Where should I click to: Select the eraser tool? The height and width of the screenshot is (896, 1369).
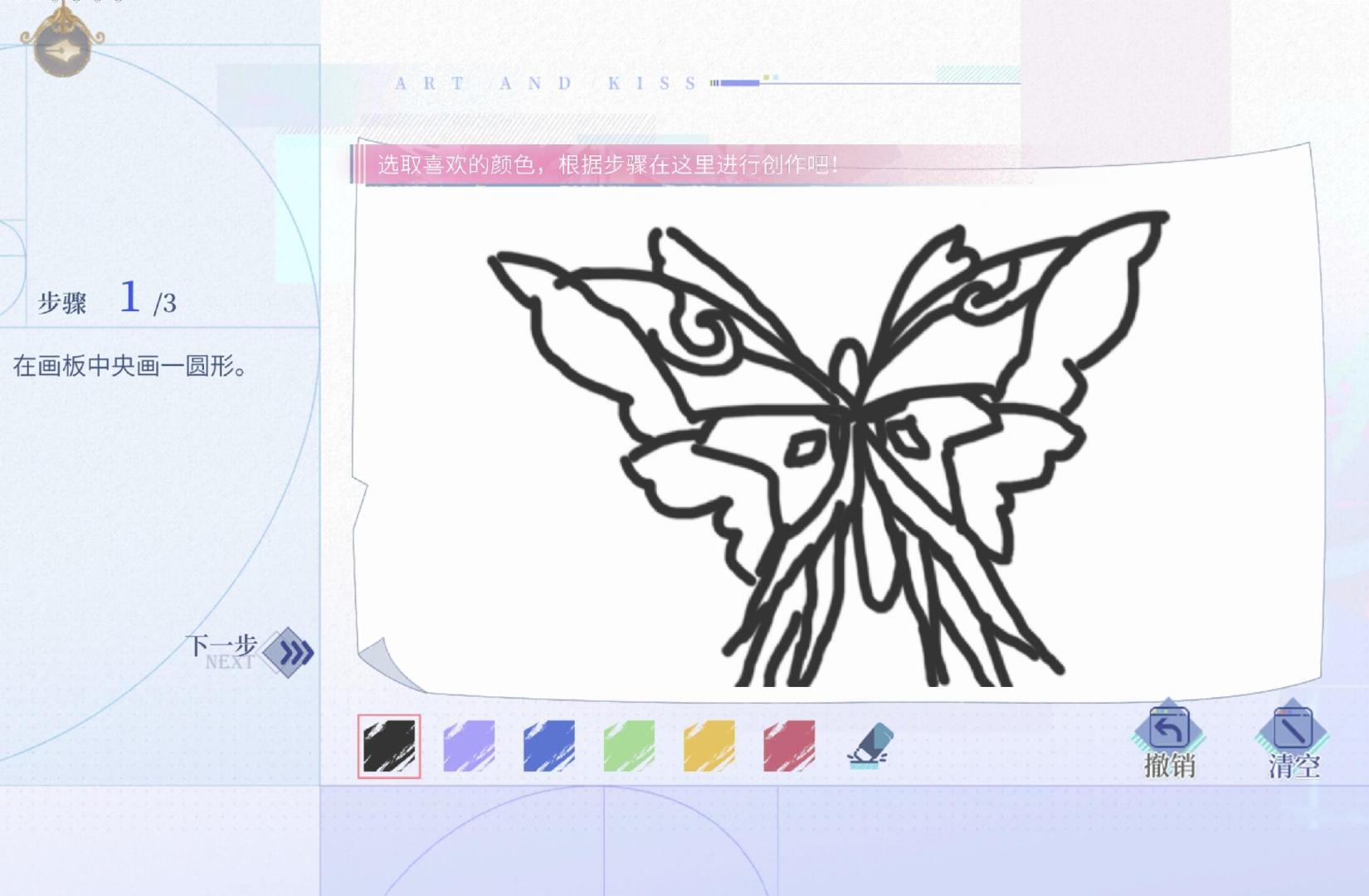click(x=870, y=745)
